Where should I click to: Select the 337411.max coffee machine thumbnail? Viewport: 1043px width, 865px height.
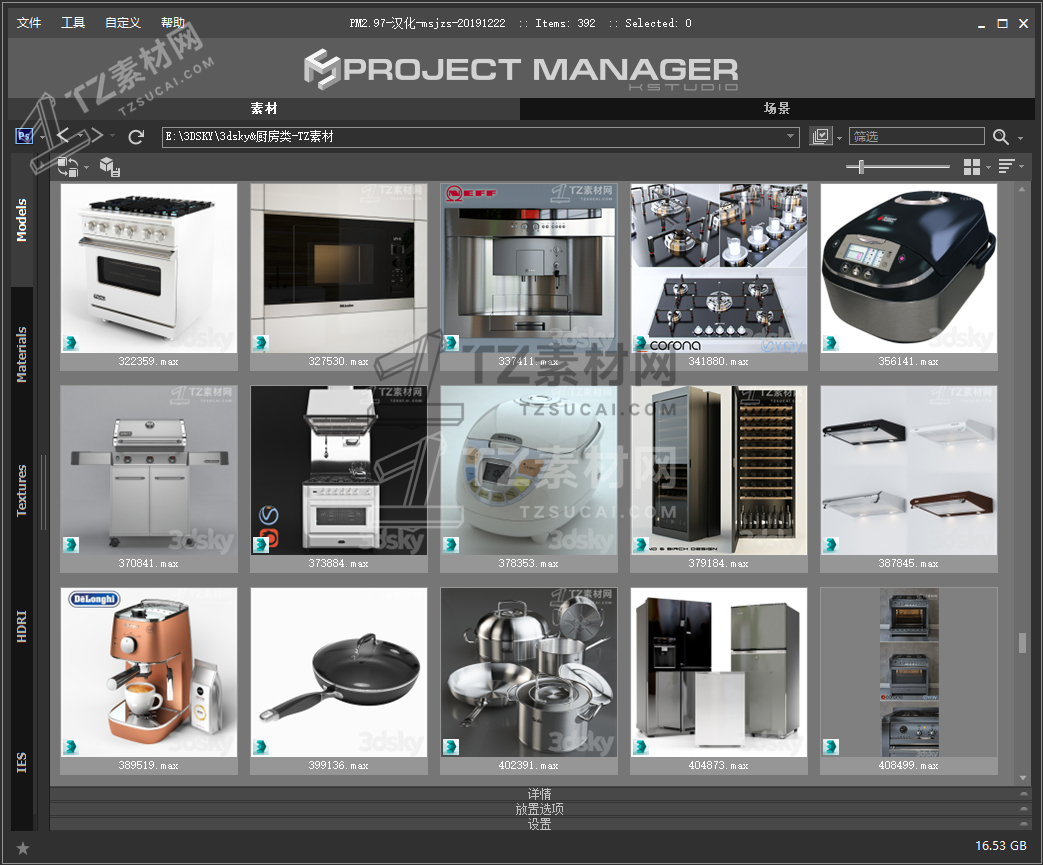tap(529, 268)
